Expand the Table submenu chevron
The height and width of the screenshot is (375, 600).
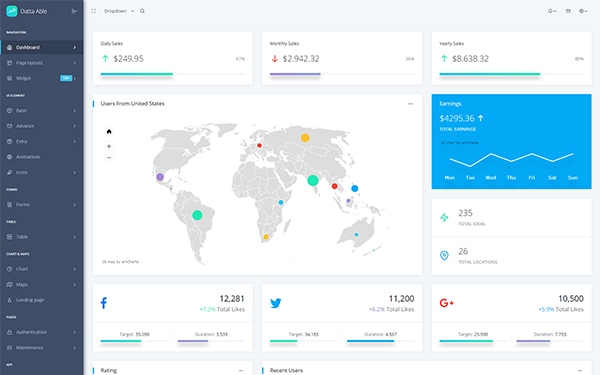pyautogui.click(x=75, y=237)
